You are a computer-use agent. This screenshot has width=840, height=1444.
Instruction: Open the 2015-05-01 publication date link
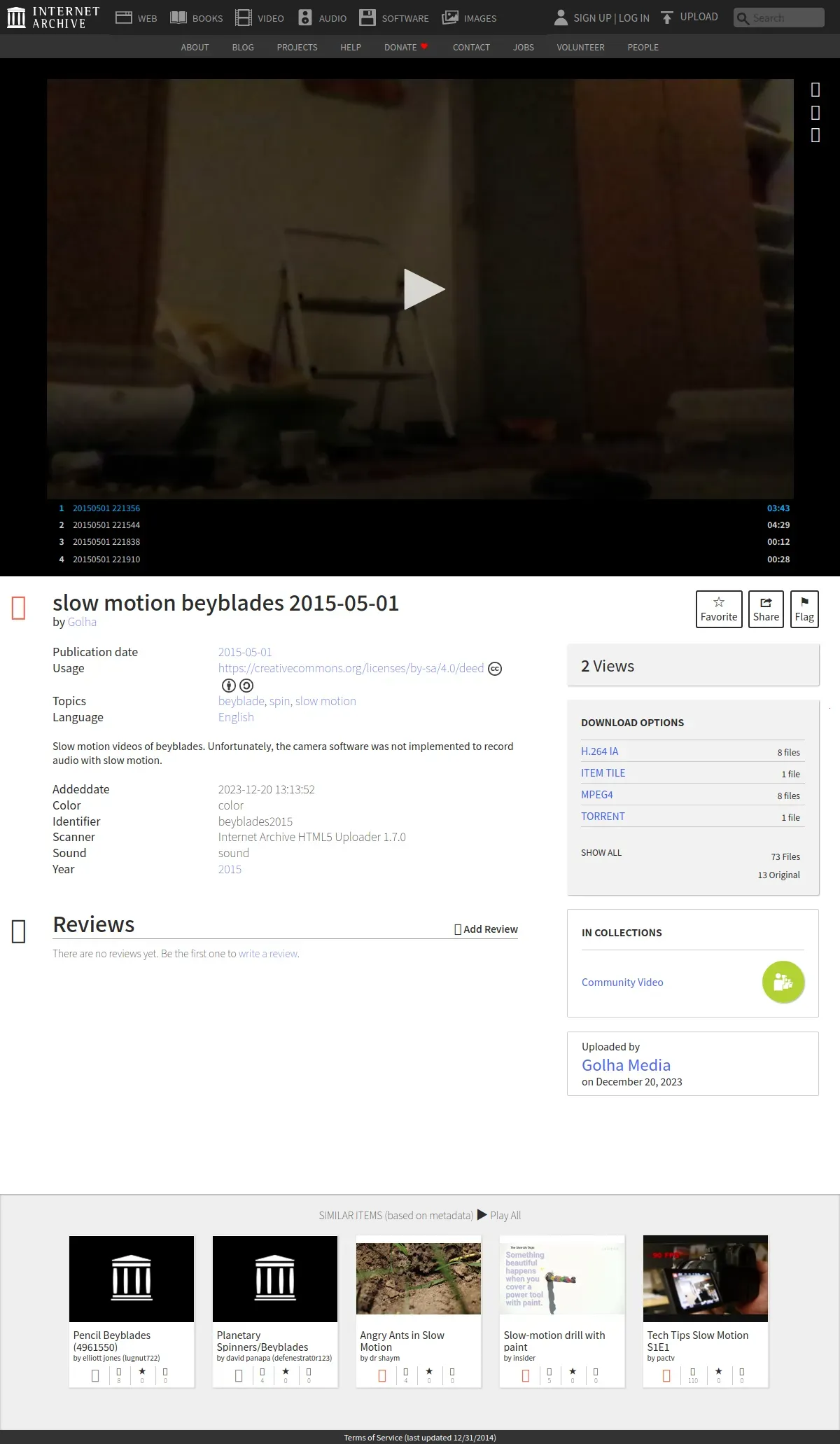[245, 652]
